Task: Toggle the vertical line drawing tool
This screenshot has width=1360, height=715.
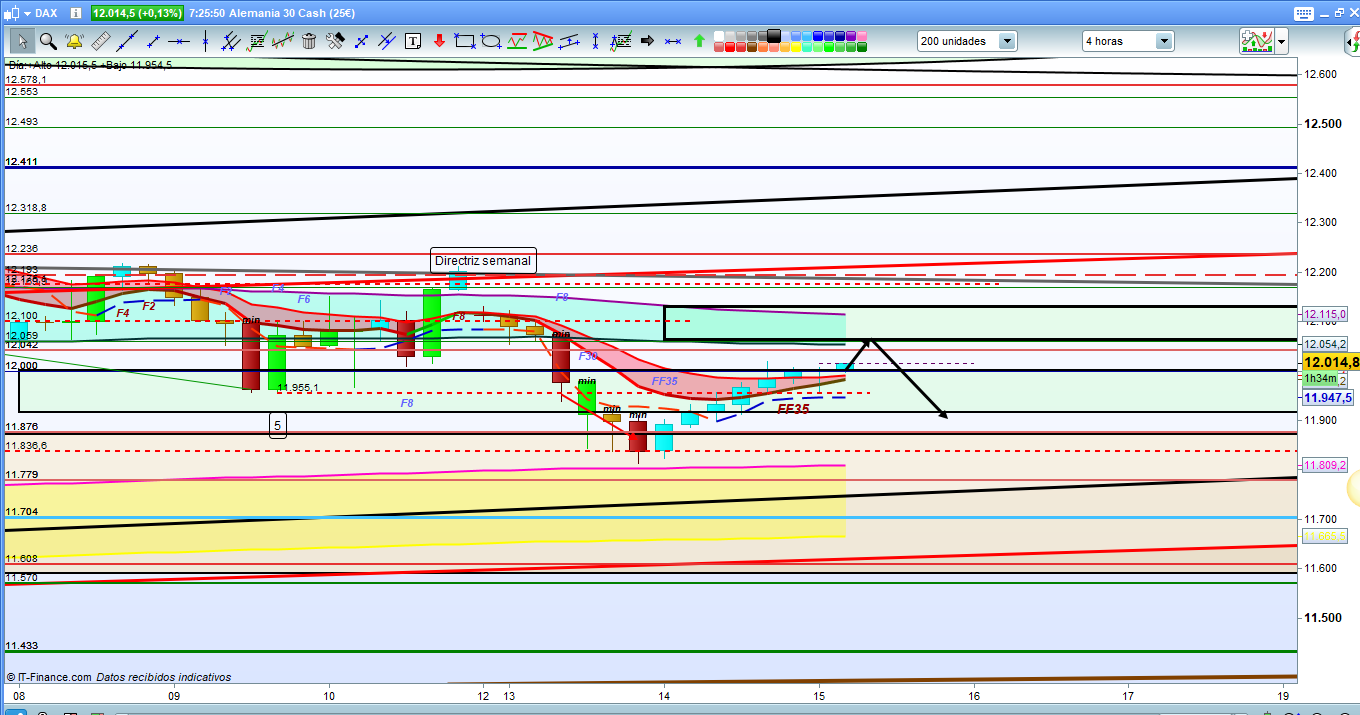Action: [x=205, y=41]
